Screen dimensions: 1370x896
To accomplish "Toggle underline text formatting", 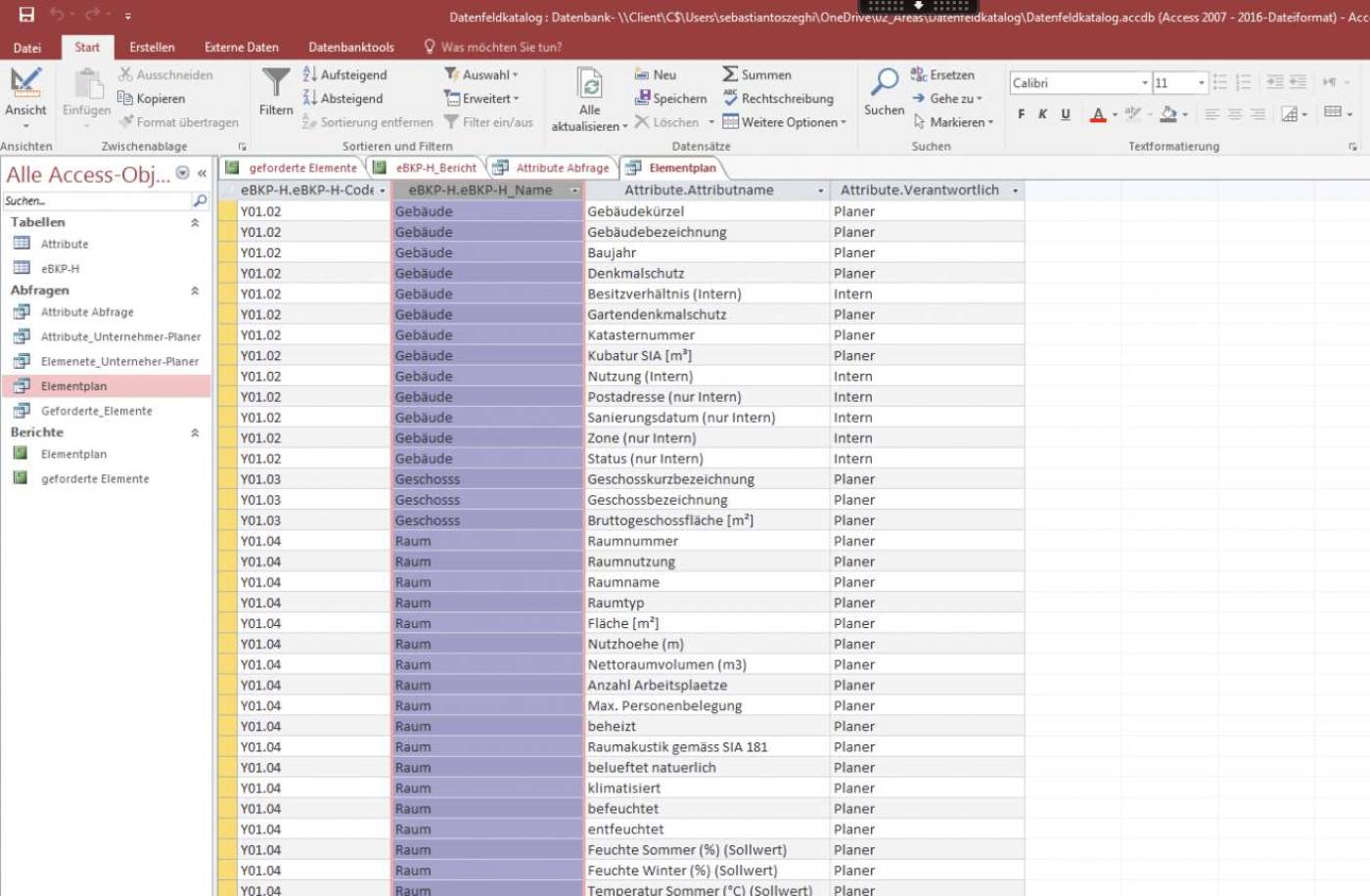I will point(1066,114).
